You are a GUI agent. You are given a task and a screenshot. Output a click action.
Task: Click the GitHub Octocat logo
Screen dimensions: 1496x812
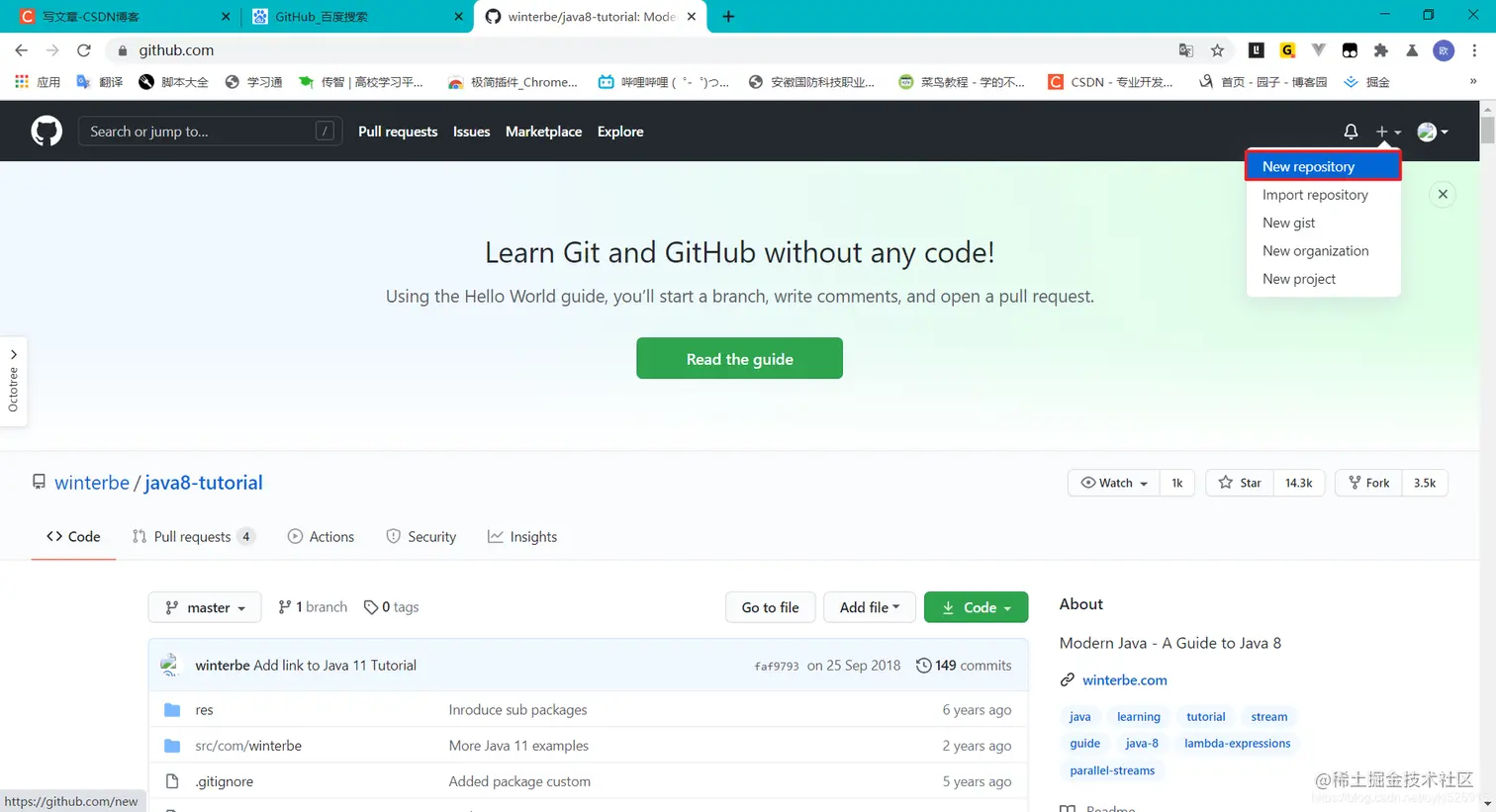[x=47, y=132]
